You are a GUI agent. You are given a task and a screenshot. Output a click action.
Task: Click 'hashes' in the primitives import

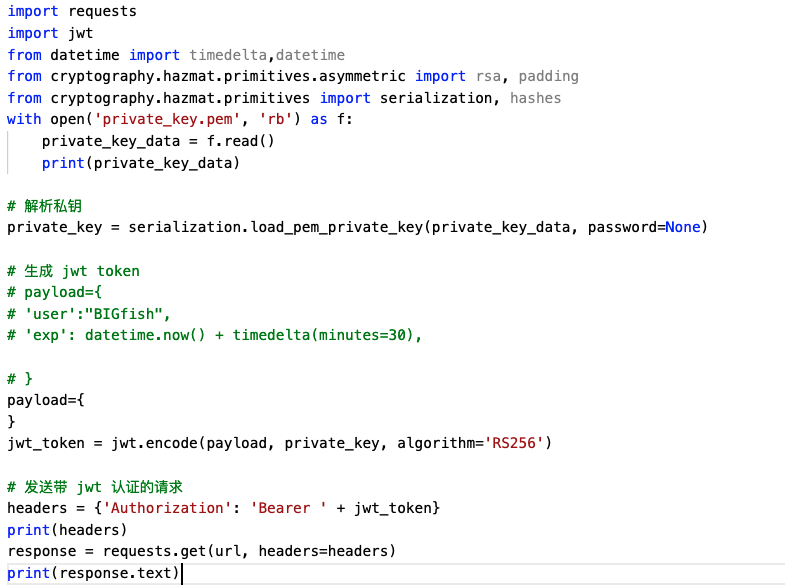pos(535,98)
